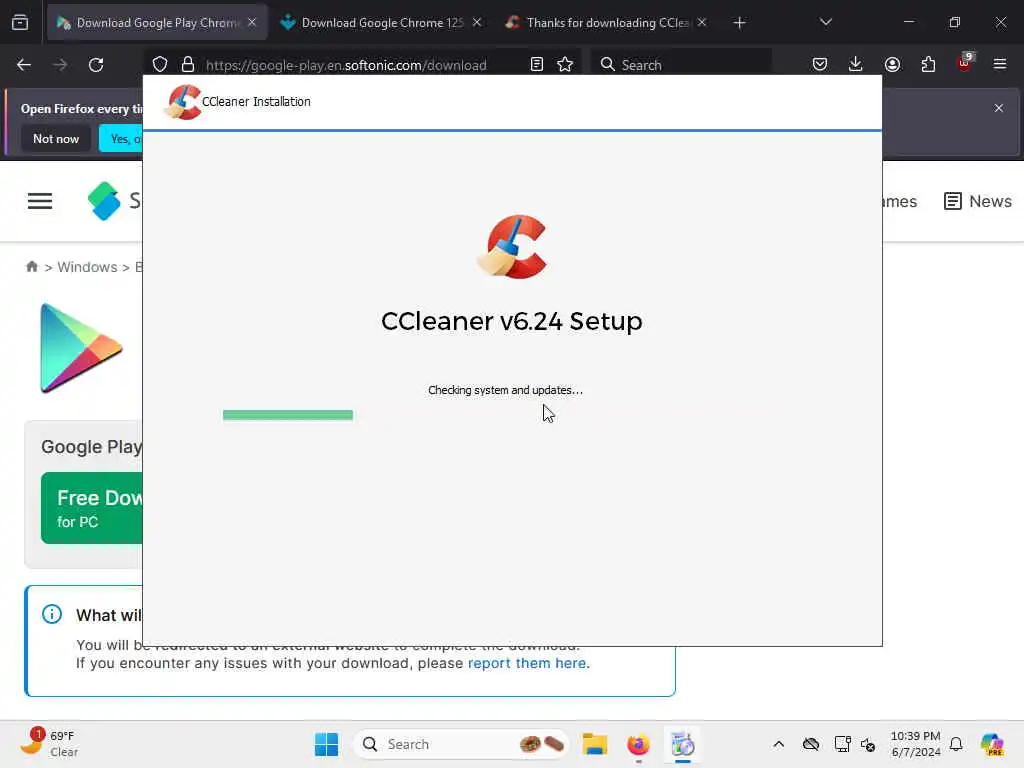Open tracking protection shield icon

160,65
